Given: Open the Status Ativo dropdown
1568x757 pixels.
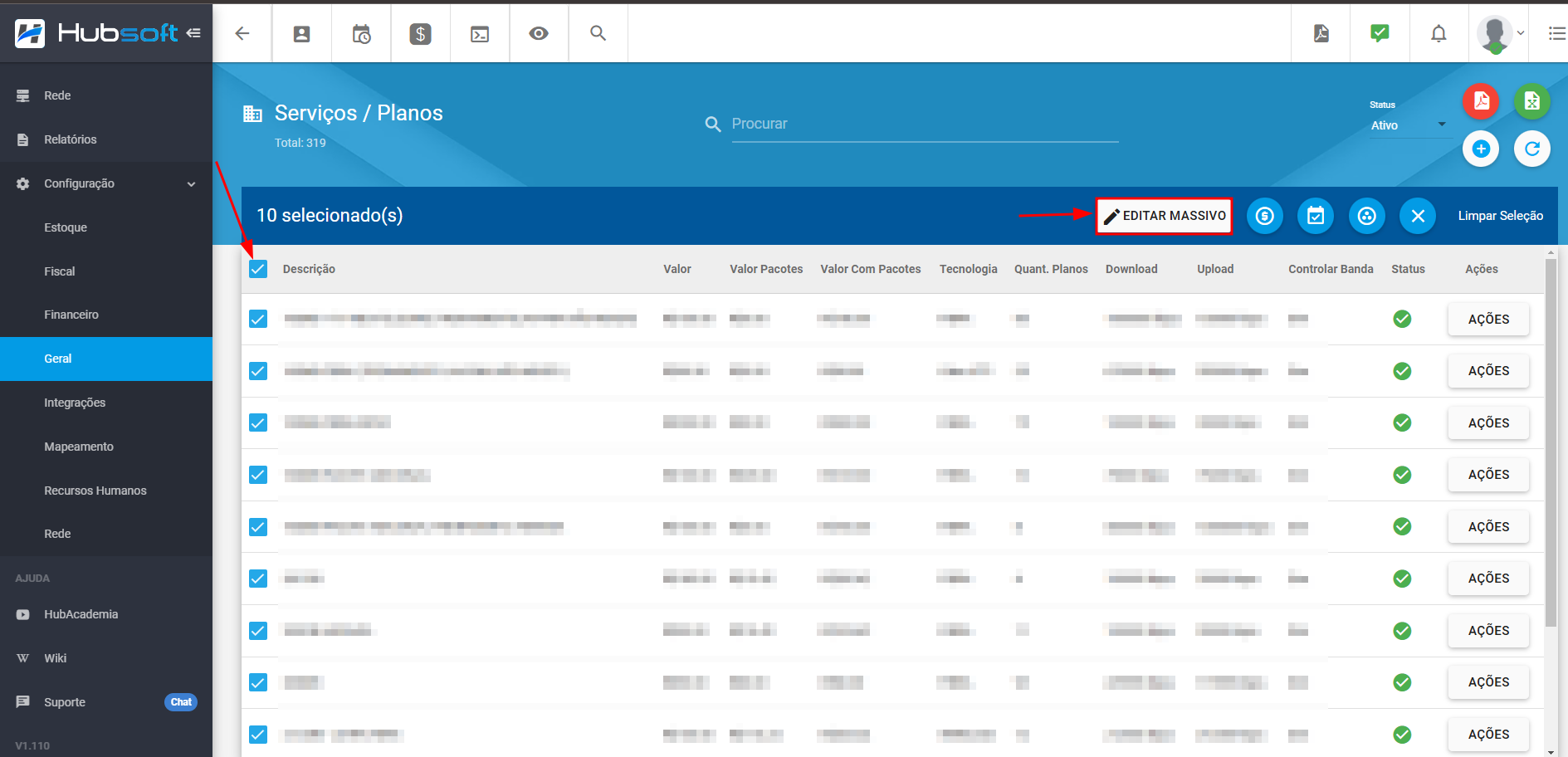Looking at the screenshot, I should (1409, 125).
